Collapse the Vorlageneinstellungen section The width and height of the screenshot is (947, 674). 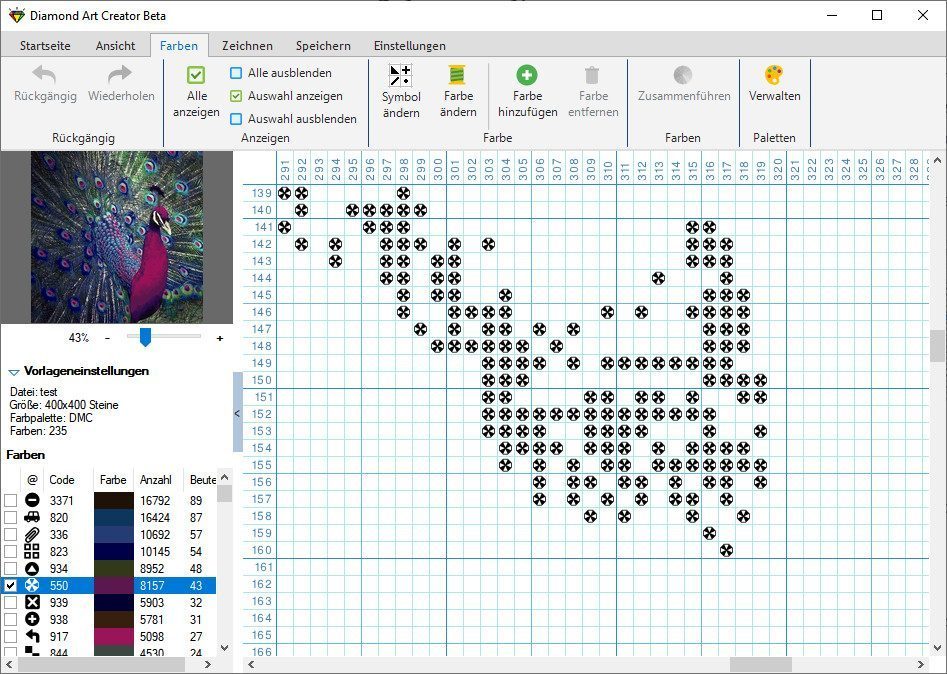tap(14, 371)
